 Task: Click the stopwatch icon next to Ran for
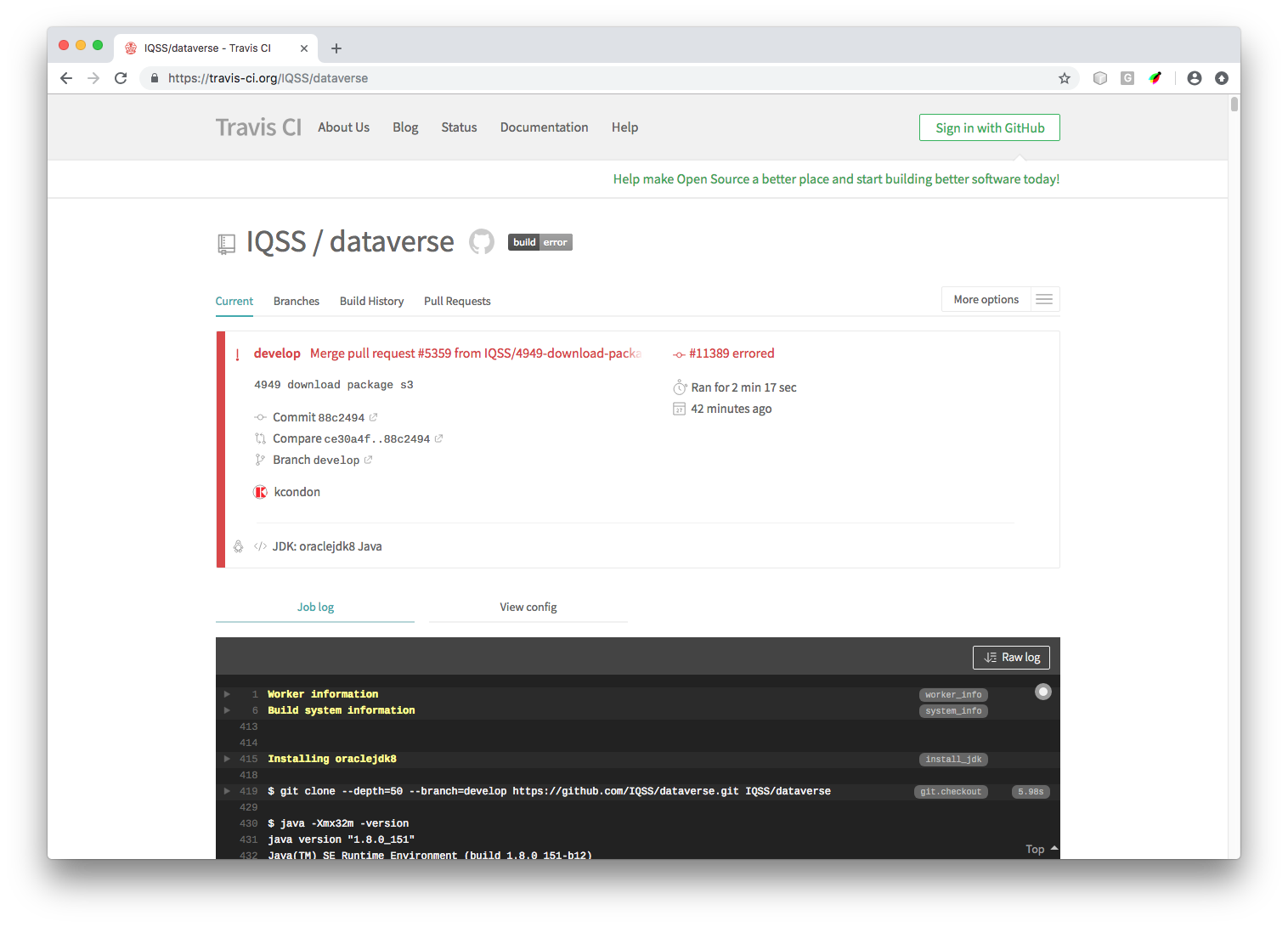(x=680, y=387)
